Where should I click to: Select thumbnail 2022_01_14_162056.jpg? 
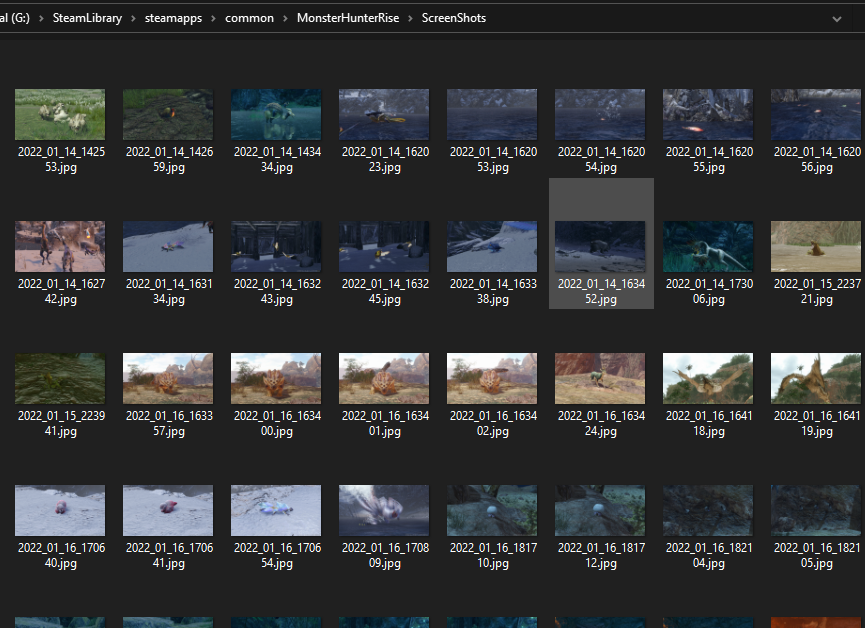816,114
